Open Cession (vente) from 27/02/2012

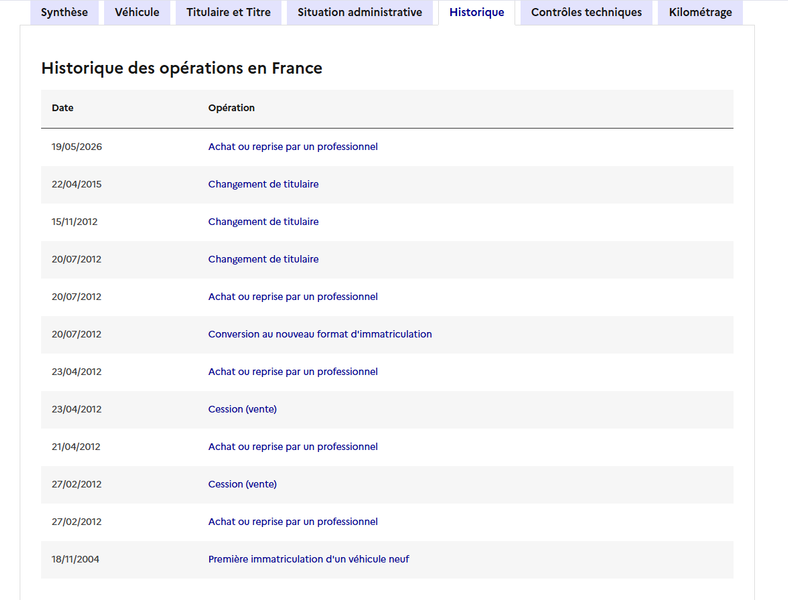(x=242, y=484)
